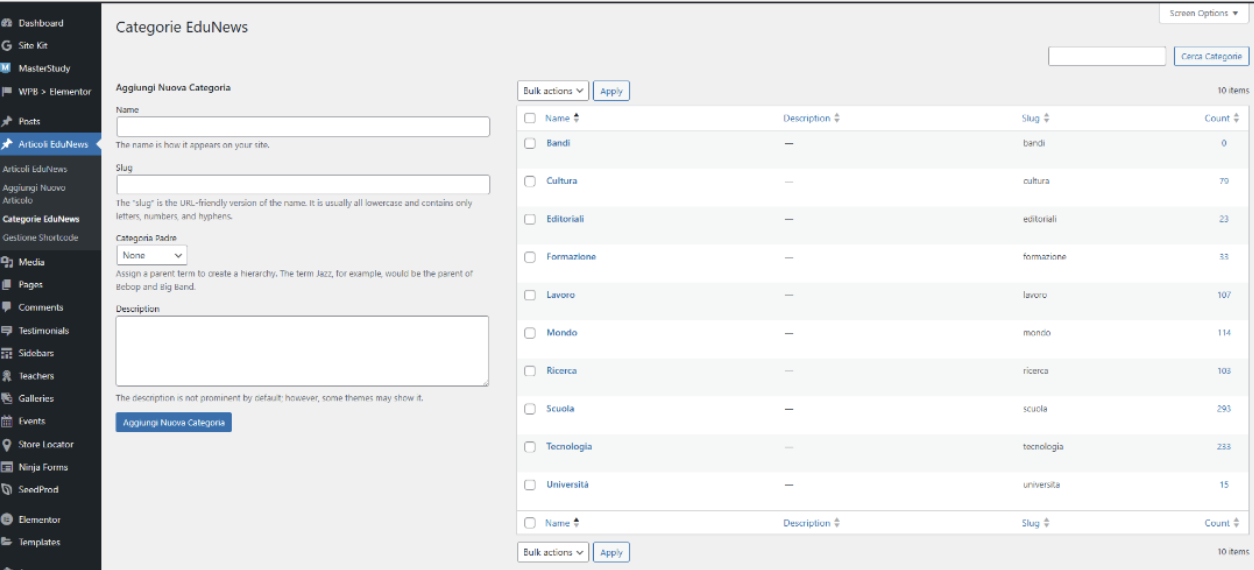Tick the Tecnologia category checkbox
The image size is (1254, 570).
click(x=530, y=447)
